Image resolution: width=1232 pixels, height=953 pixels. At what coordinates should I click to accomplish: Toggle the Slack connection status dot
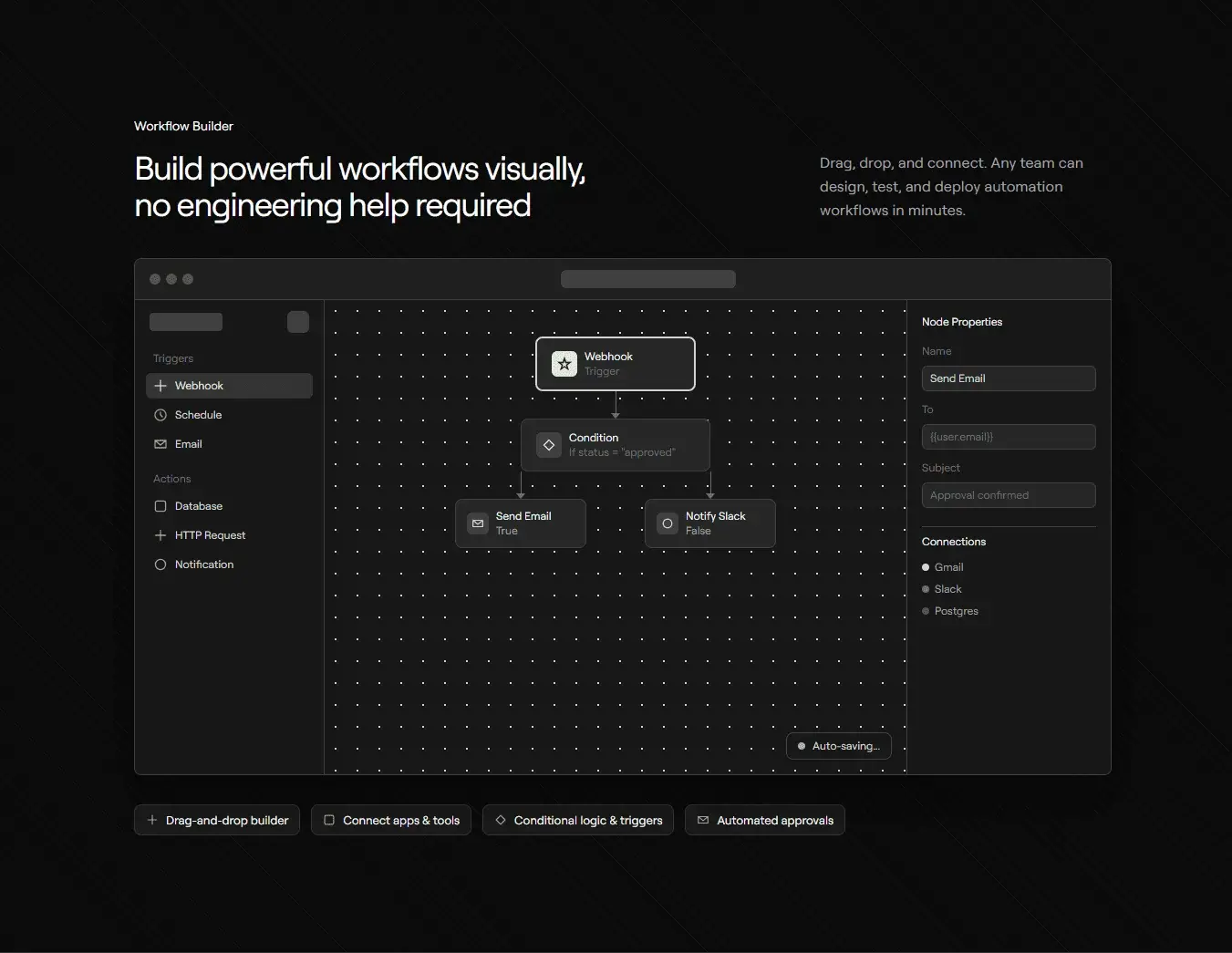pos(926,589)
